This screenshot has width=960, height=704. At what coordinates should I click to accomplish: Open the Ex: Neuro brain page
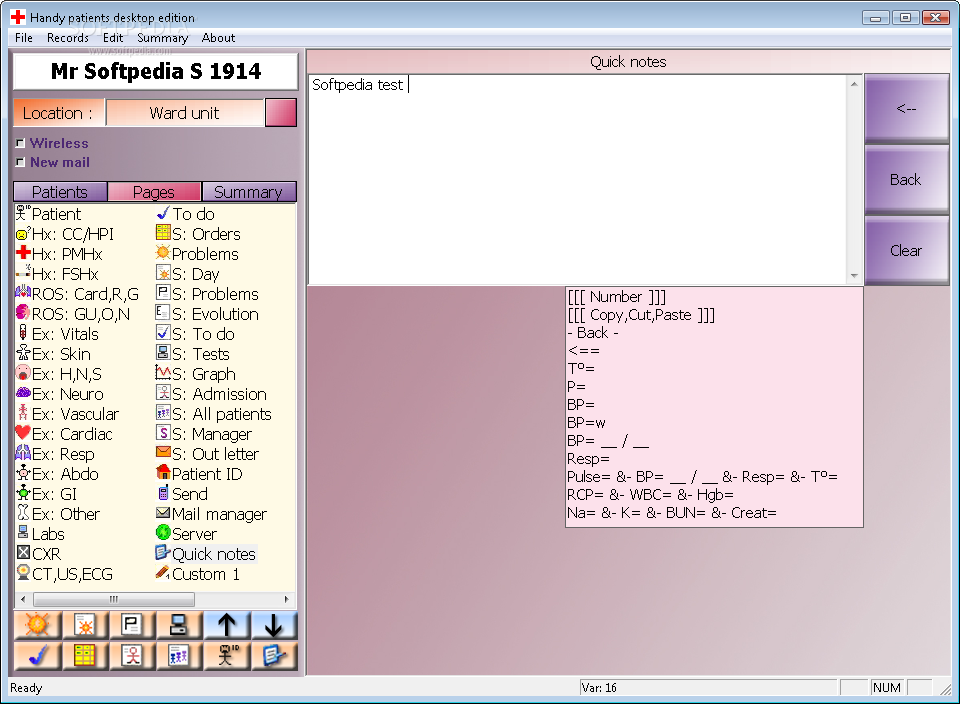tap(60, 394)
